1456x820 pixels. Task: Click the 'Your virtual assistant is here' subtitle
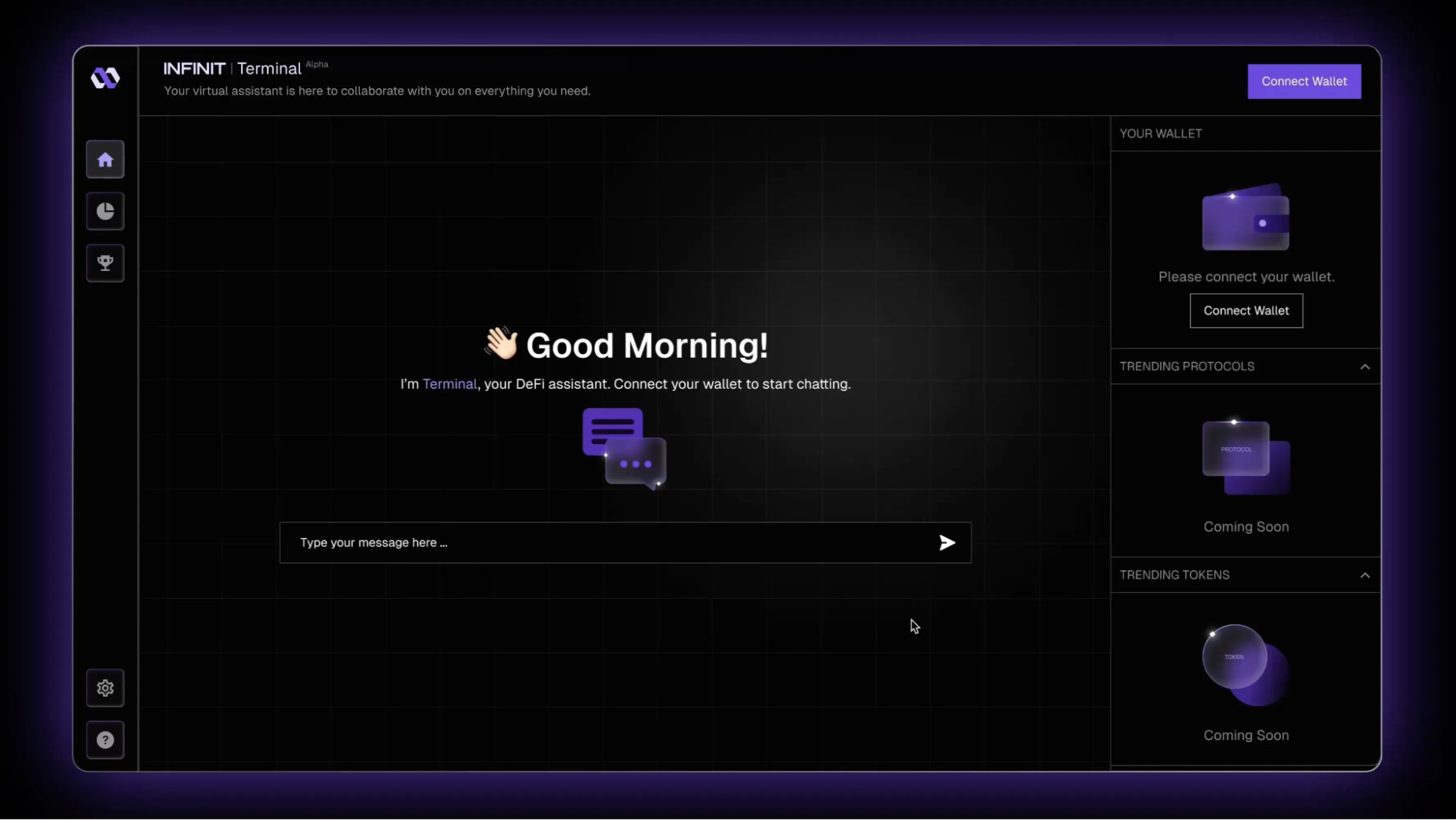point(377,91)
